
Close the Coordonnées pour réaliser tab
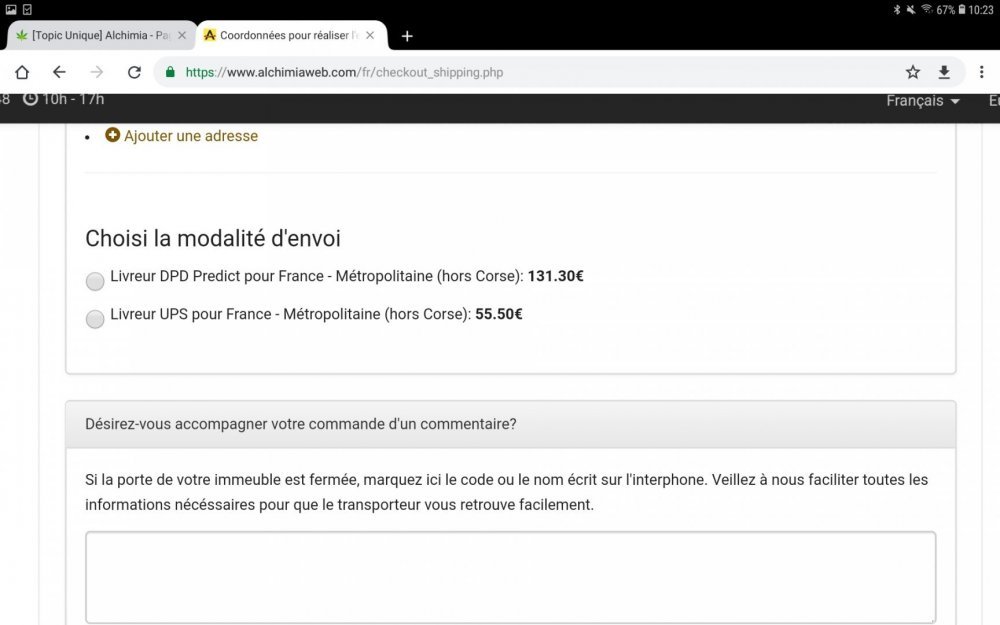point(370,35)
